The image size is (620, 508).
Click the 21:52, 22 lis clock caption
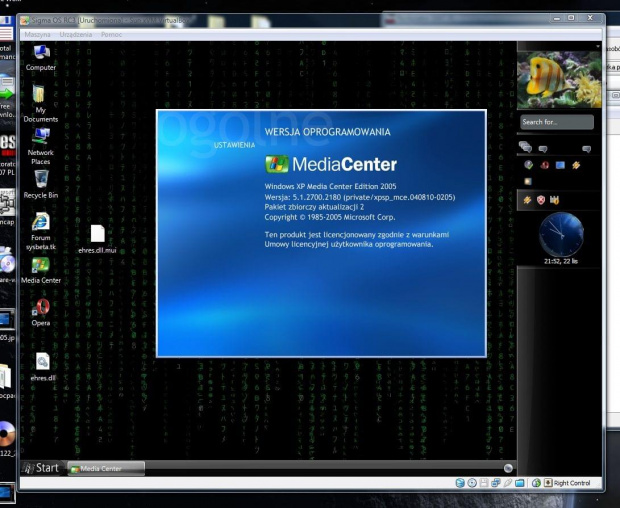coord(561,261)
